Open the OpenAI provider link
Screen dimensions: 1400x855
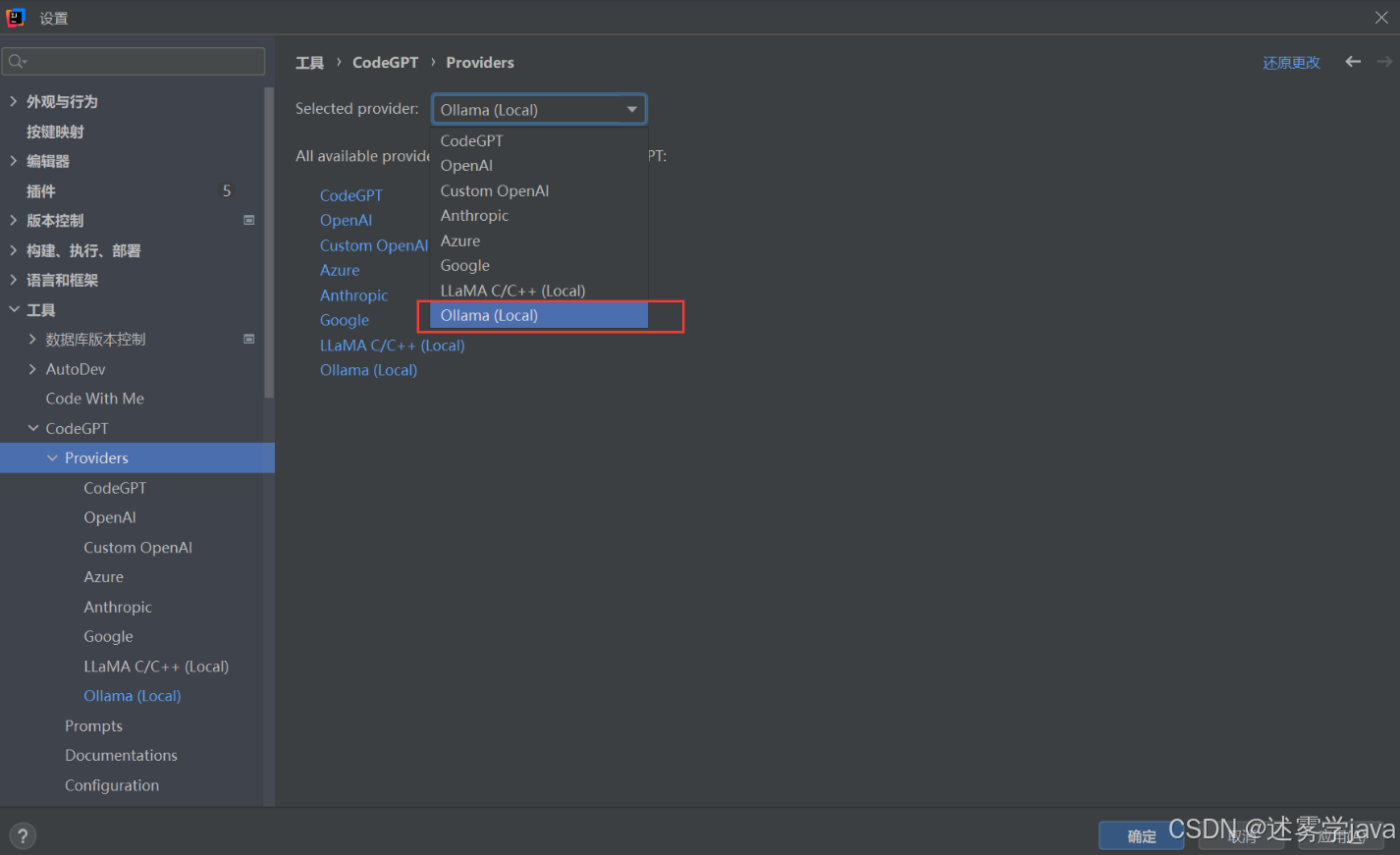point(346,220)
